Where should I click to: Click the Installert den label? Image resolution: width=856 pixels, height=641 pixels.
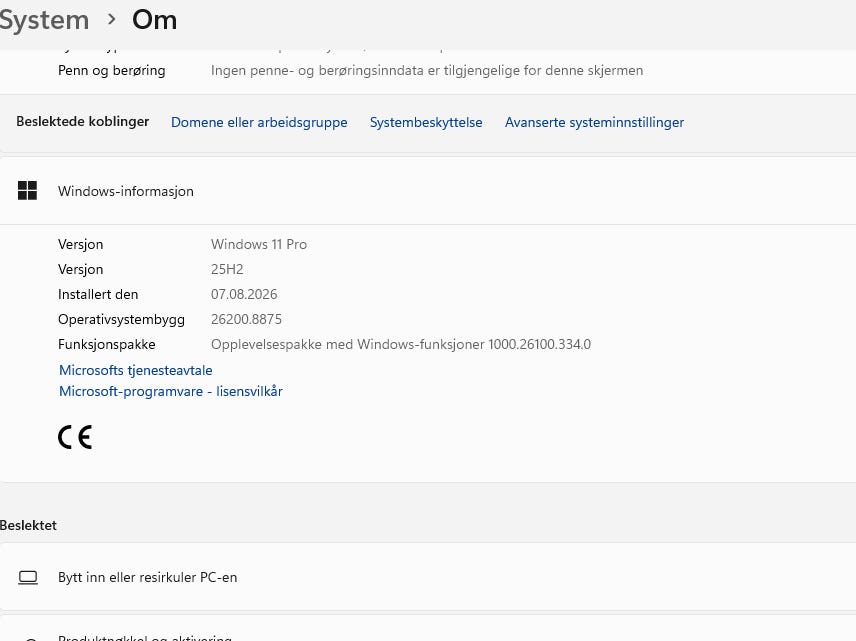(x=98, y=294)
